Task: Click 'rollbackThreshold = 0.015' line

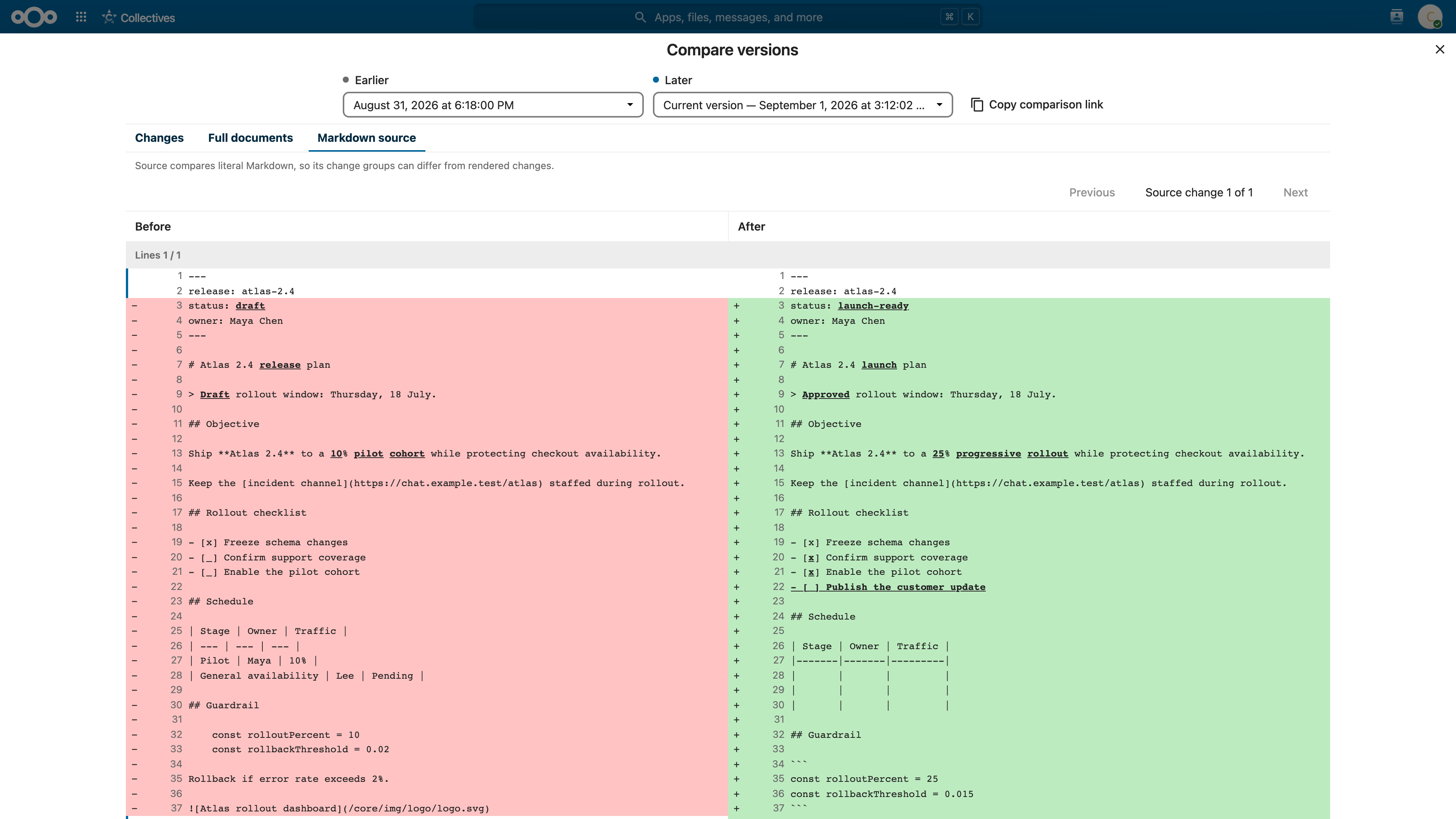Action: (882, 794)
